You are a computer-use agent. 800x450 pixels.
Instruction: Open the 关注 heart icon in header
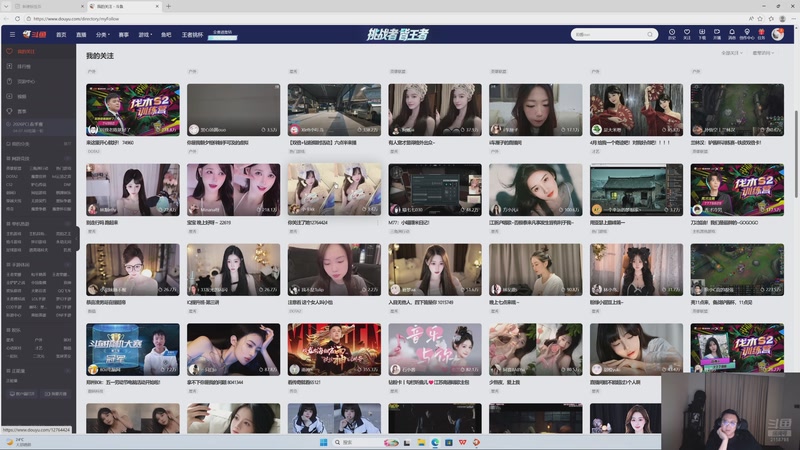pyautogui.click(x=687, y=34)
